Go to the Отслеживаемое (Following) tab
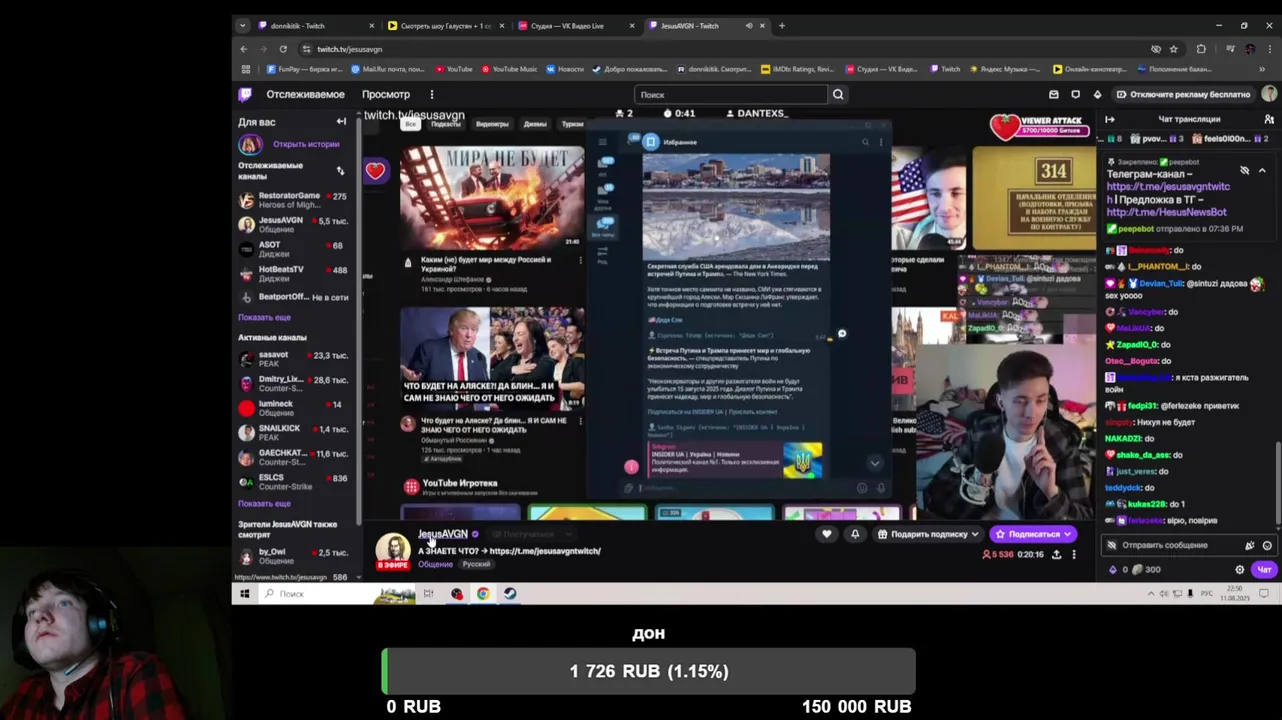 tap(305, 94)
